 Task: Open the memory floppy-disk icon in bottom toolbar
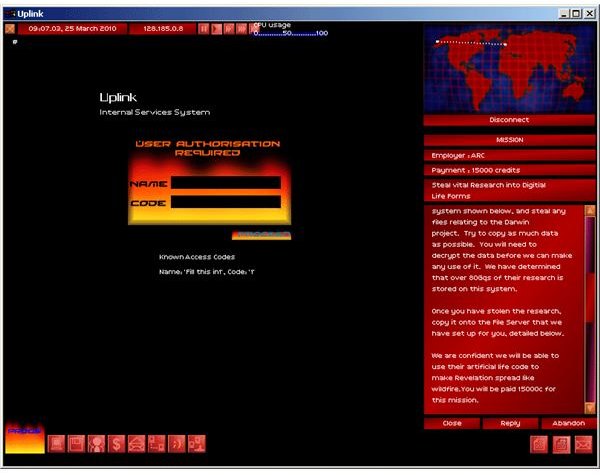[76, 444]
